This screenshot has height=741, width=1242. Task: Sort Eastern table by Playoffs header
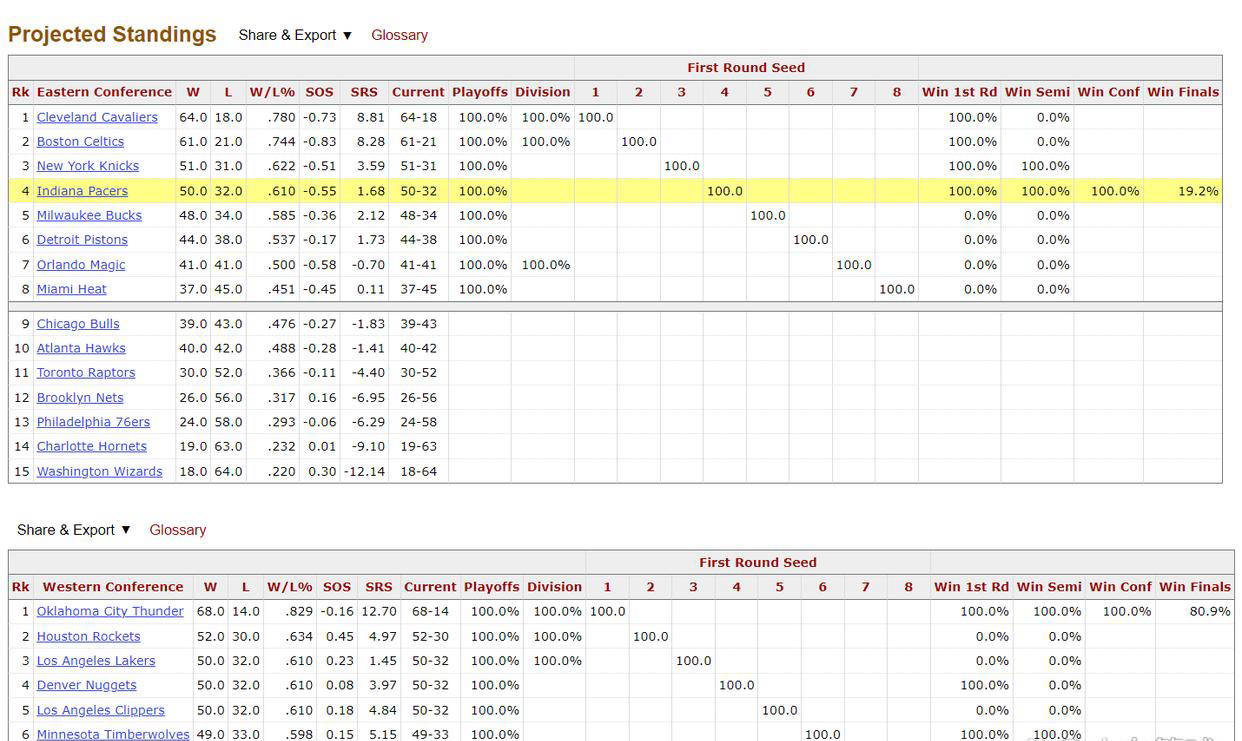480,92
